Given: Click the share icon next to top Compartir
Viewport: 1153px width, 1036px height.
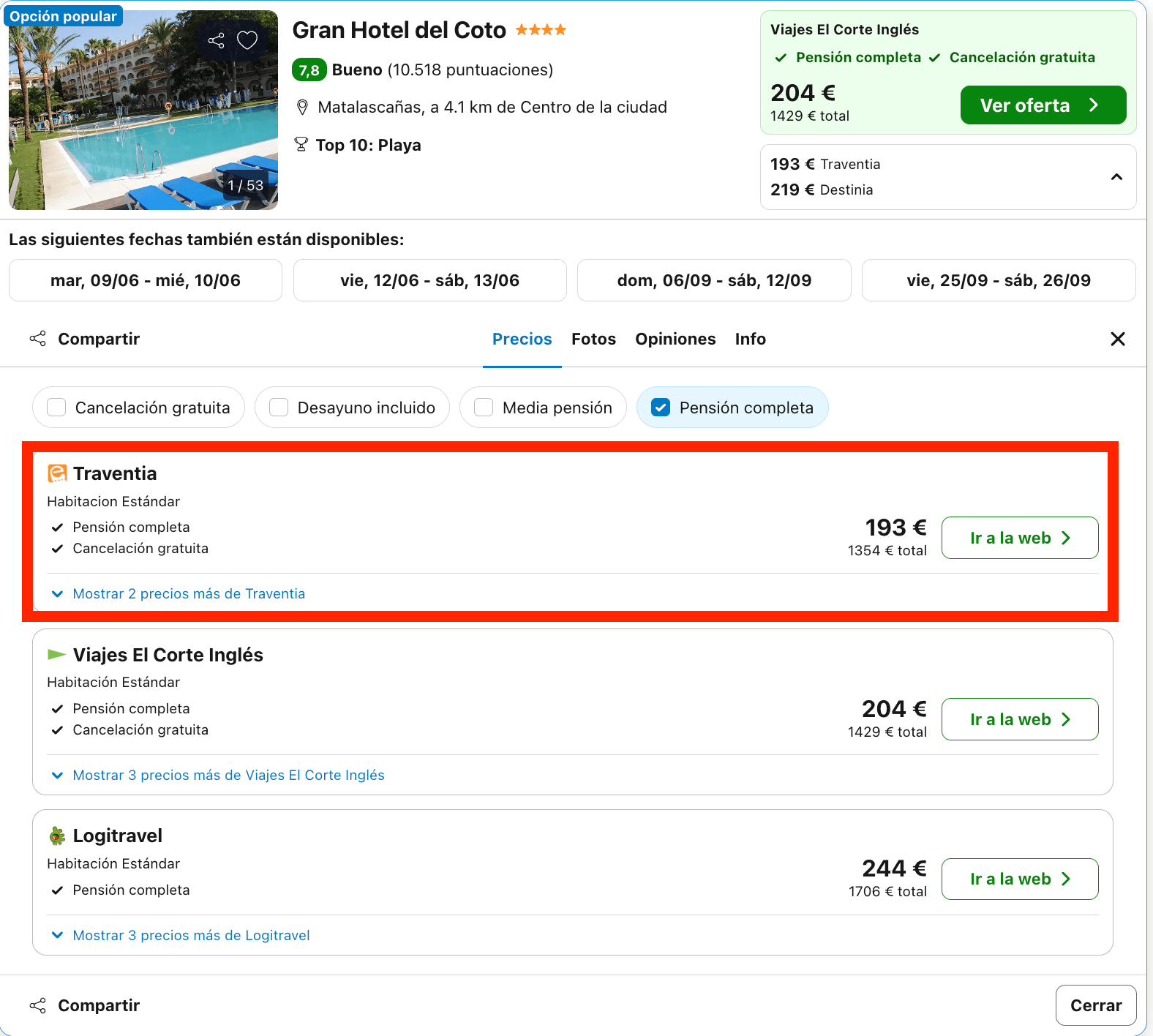Looking at the screenshot, I should (x=38, y=339).
